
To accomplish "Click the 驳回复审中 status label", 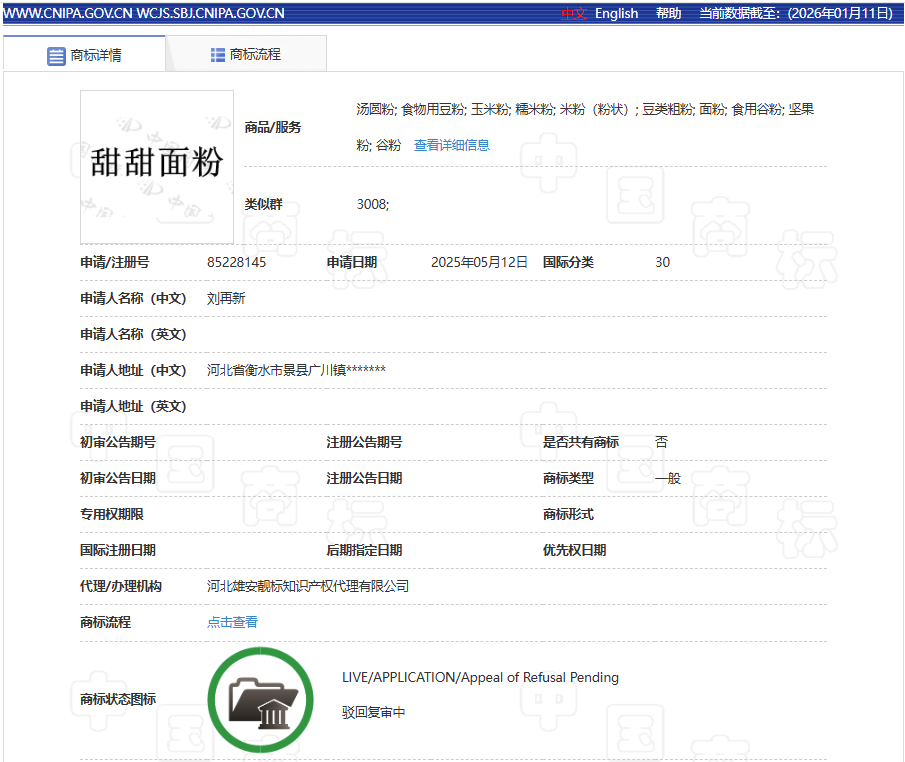I will coord(373,713).
